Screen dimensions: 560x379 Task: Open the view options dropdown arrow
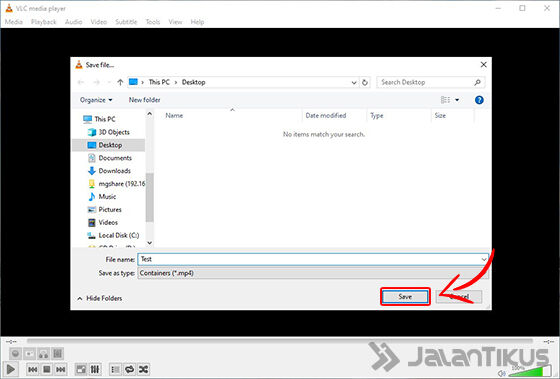[457, 100]
